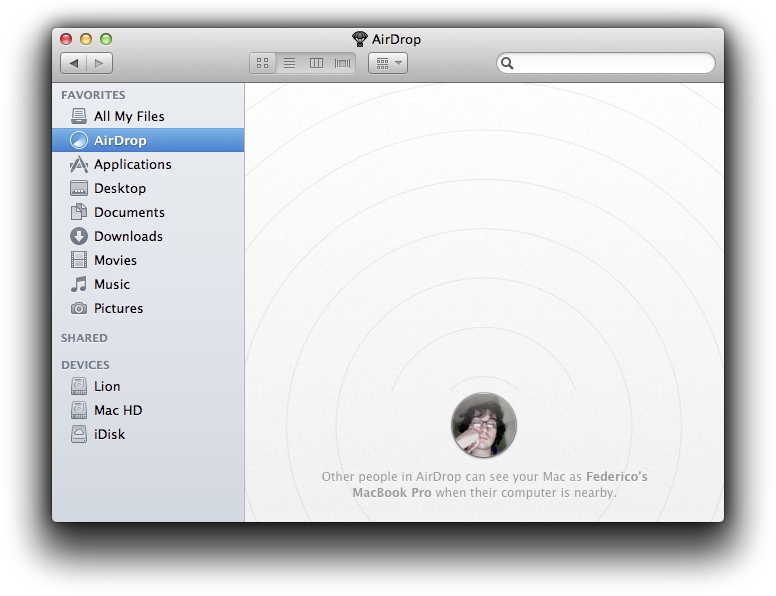Click the Lion drive icon
776x596 pixels.
pyautogui.click(x=79, y=386)
